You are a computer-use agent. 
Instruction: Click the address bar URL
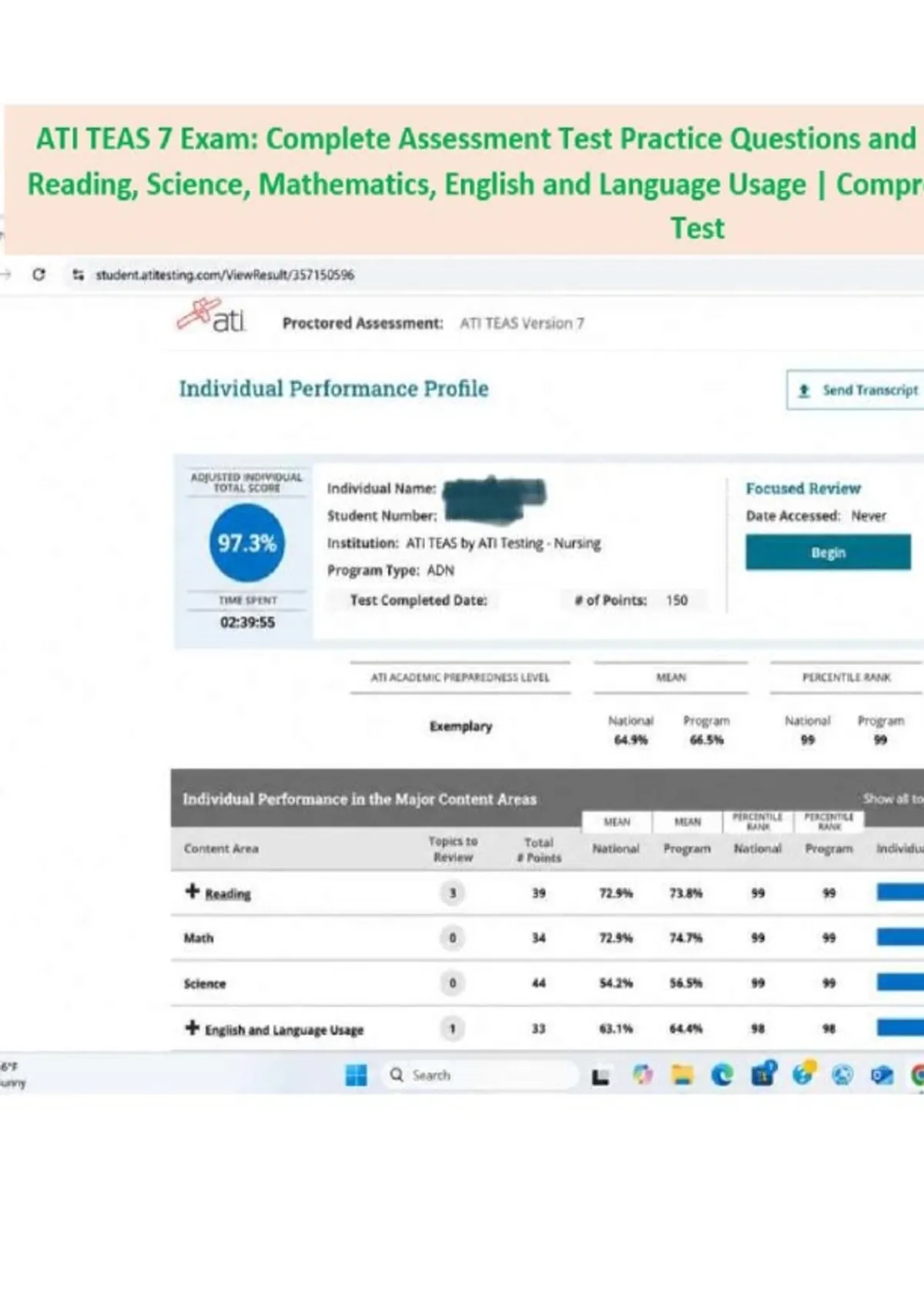(x=225, y=275)
